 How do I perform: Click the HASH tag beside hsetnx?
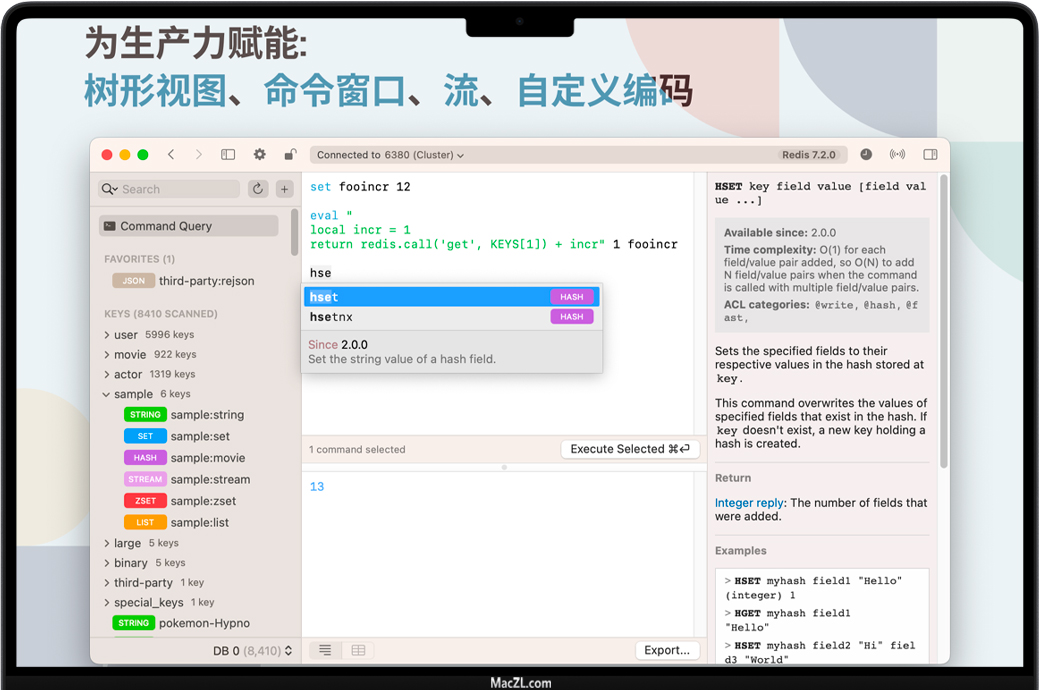point(572,317)
